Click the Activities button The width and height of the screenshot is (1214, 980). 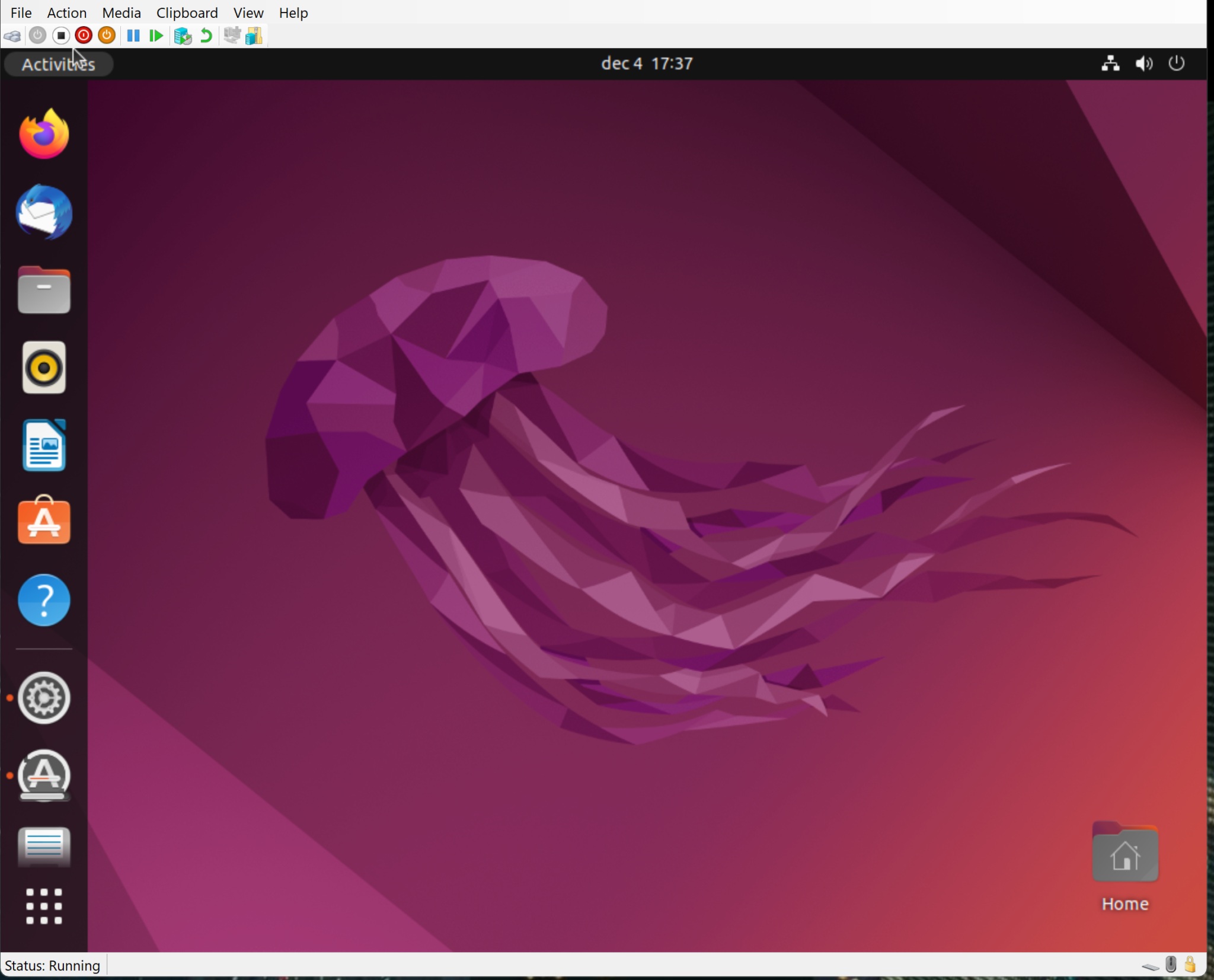57,63
